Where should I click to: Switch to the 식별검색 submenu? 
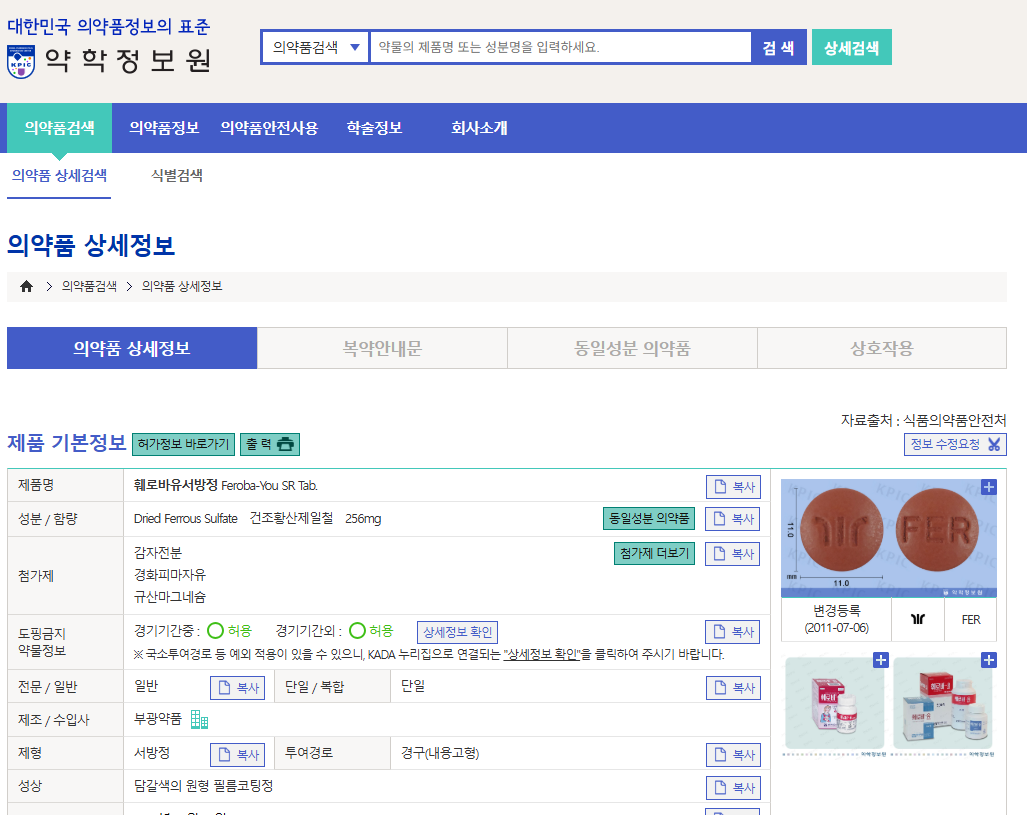coord(177,176)
